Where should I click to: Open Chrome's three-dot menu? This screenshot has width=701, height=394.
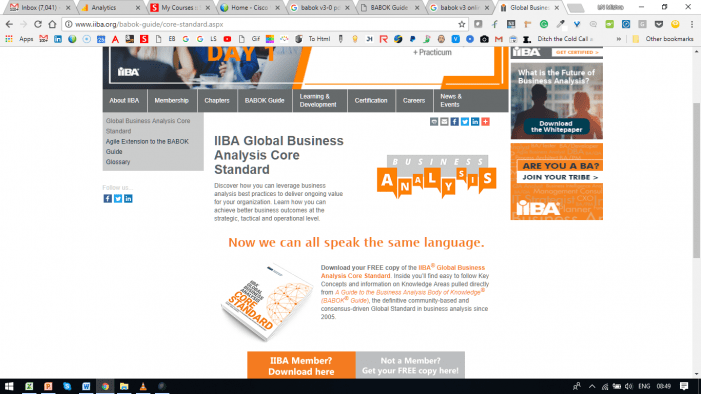[x=692, y=24]
